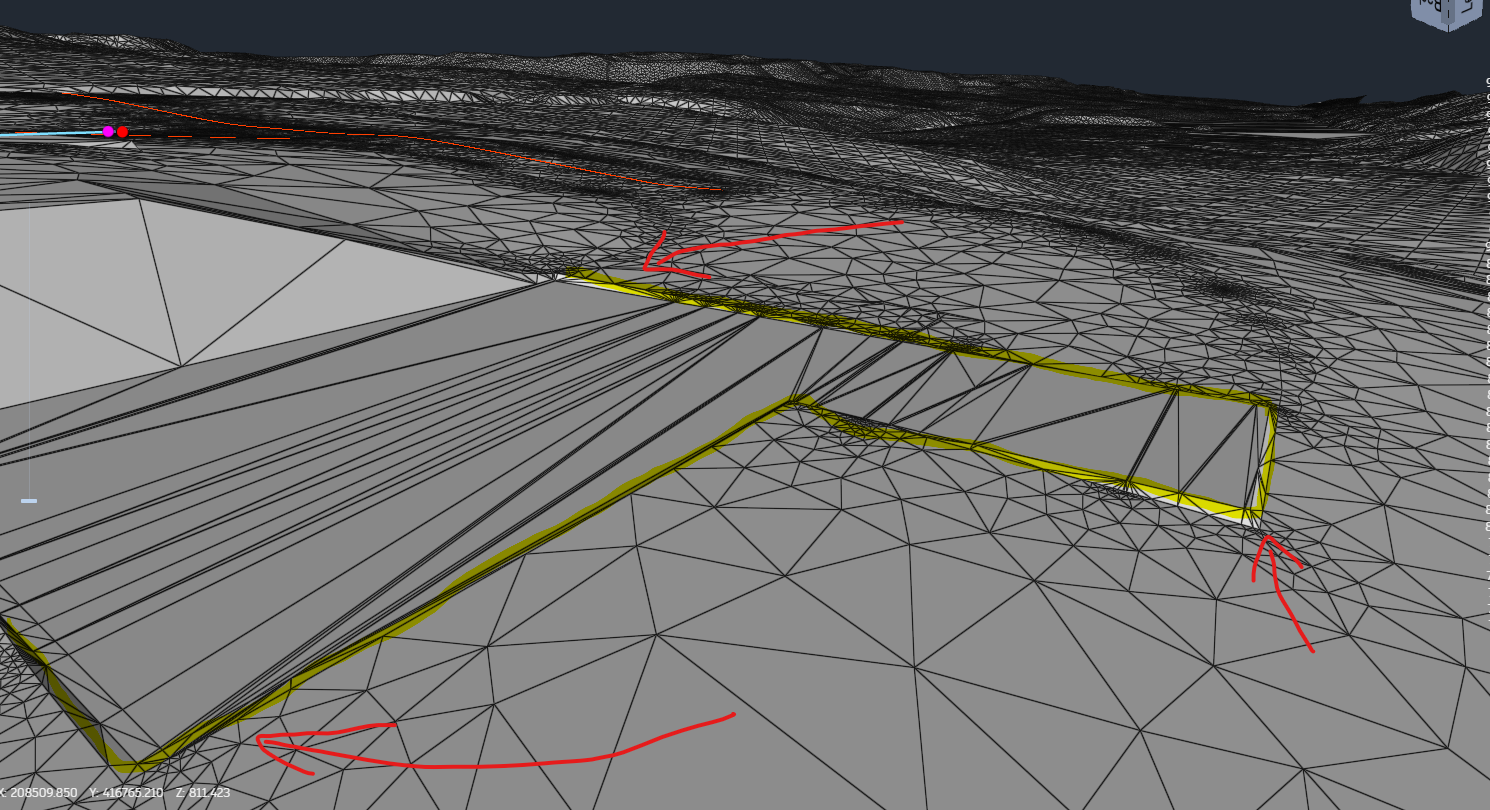Click the Z coordinate value 811.423
Image resolution: width=1490 pixels, height=810 pixels.
[x=203, y=793]
